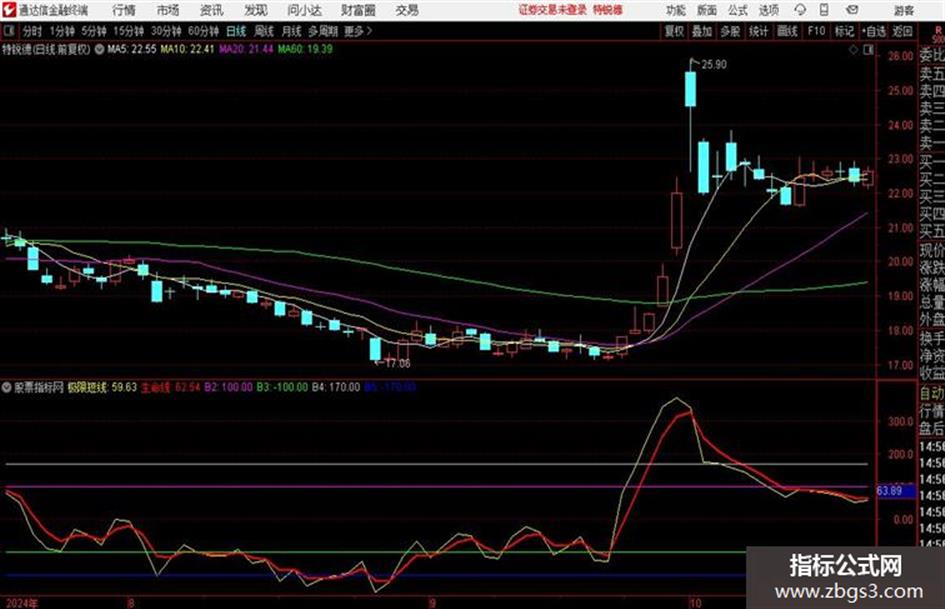
Task: Open the 问小达 menu
Action: (304, 10)
